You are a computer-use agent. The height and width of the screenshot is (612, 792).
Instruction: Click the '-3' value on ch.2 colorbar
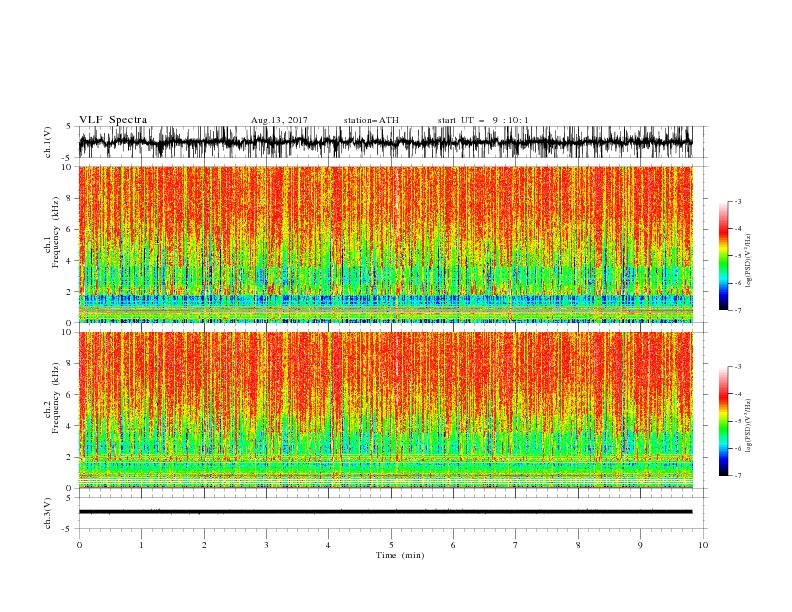click(x=738, y=367)
